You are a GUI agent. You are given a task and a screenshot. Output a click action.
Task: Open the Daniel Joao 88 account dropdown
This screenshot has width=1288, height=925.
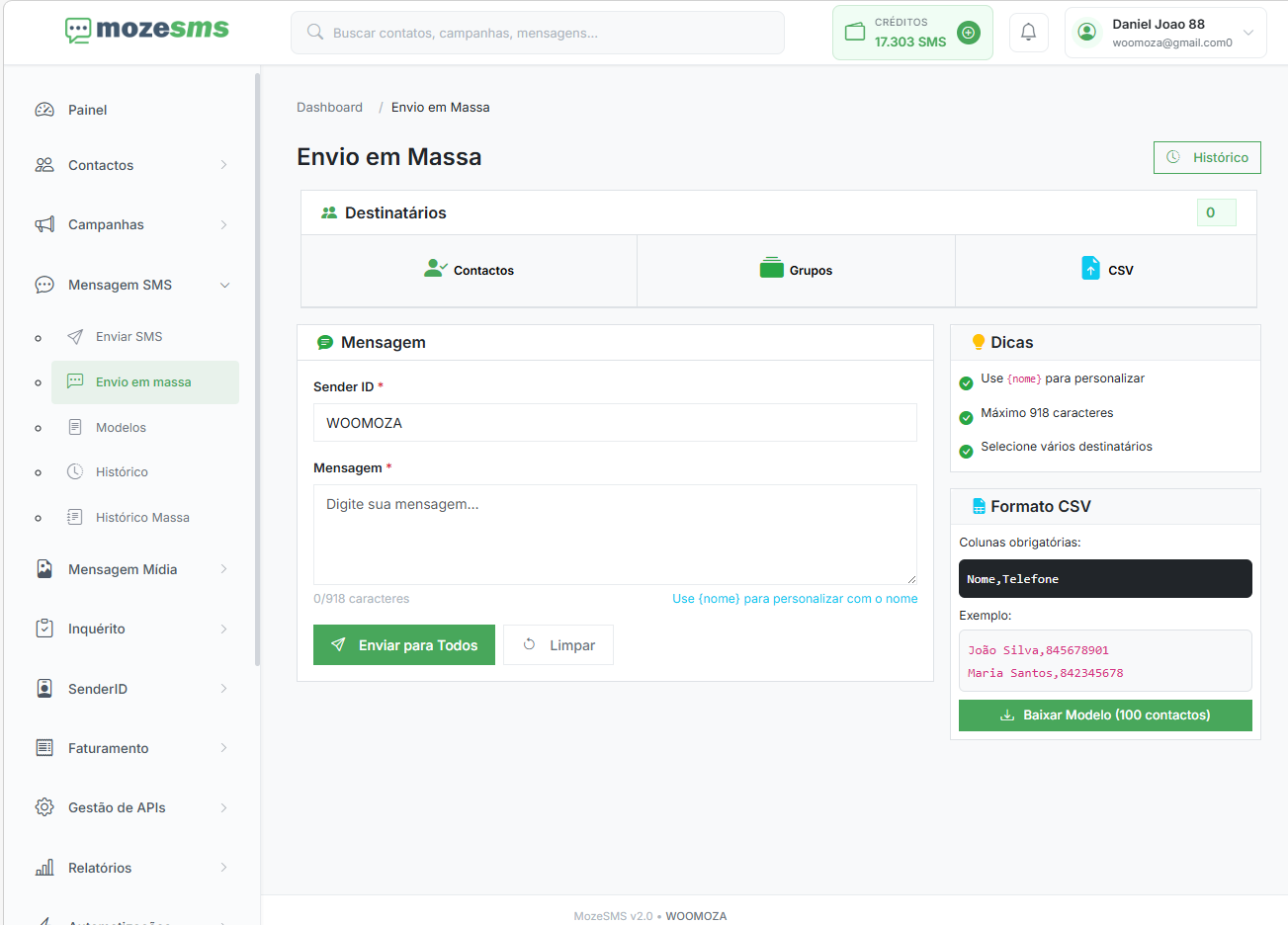1165,33
